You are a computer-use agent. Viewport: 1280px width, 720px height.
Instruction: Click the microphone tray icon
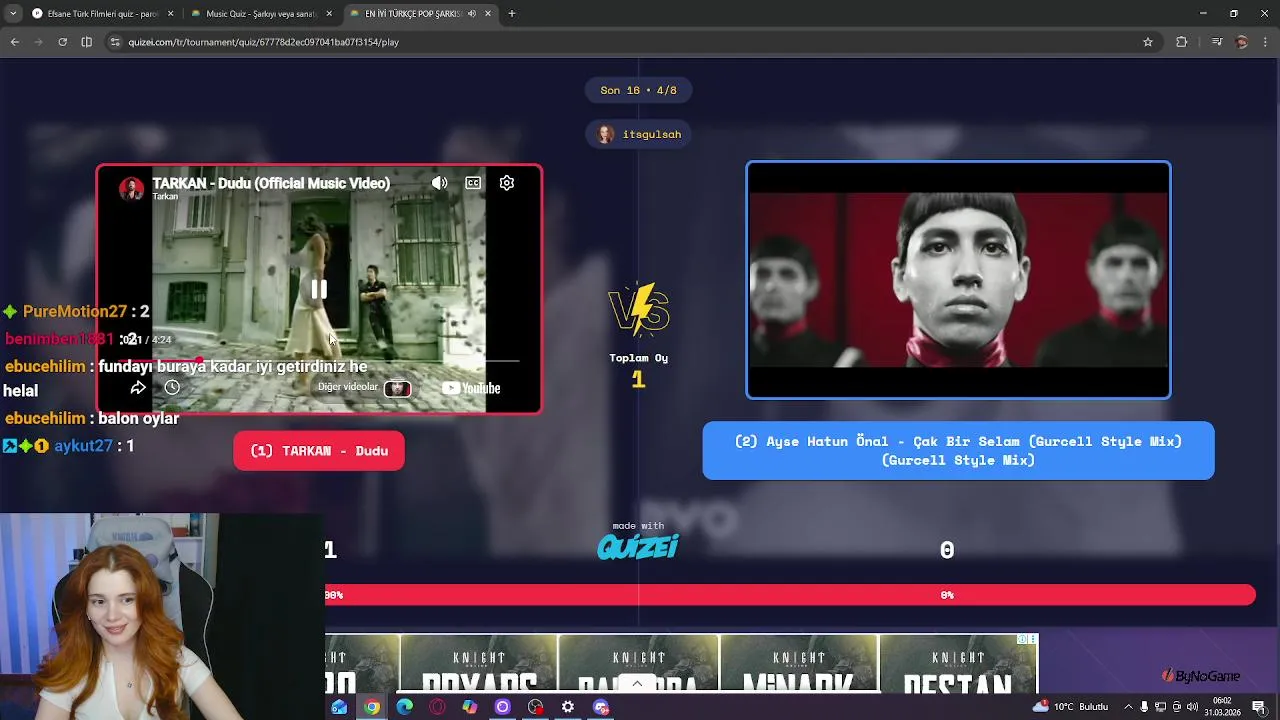(x=1144, y=707)
